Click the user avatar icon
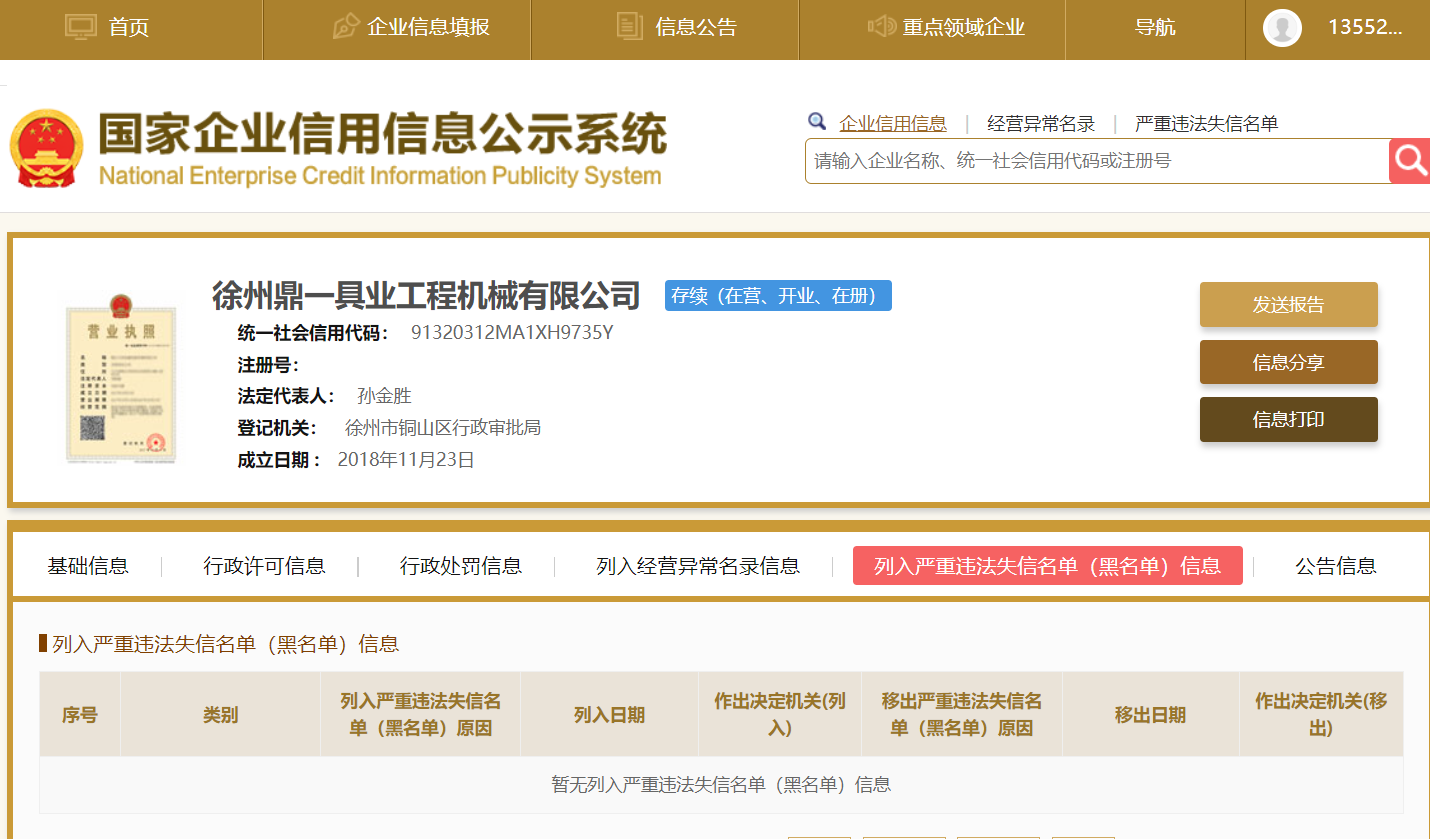The image size is (1430, 839). (1282, 27)
